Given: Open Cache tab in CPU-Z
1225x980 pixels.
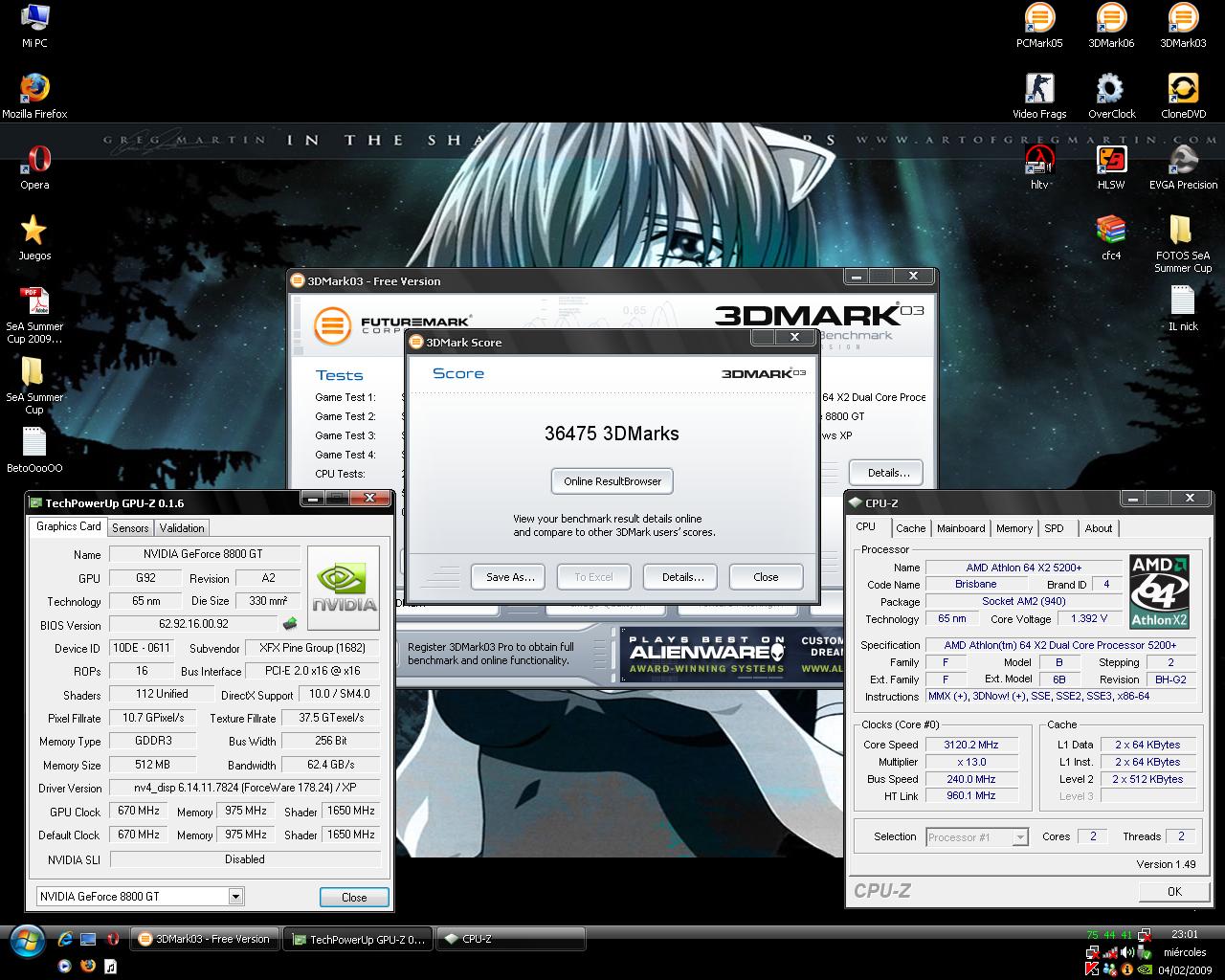Looking at the screenshot, I should click(x=911, y=528).
